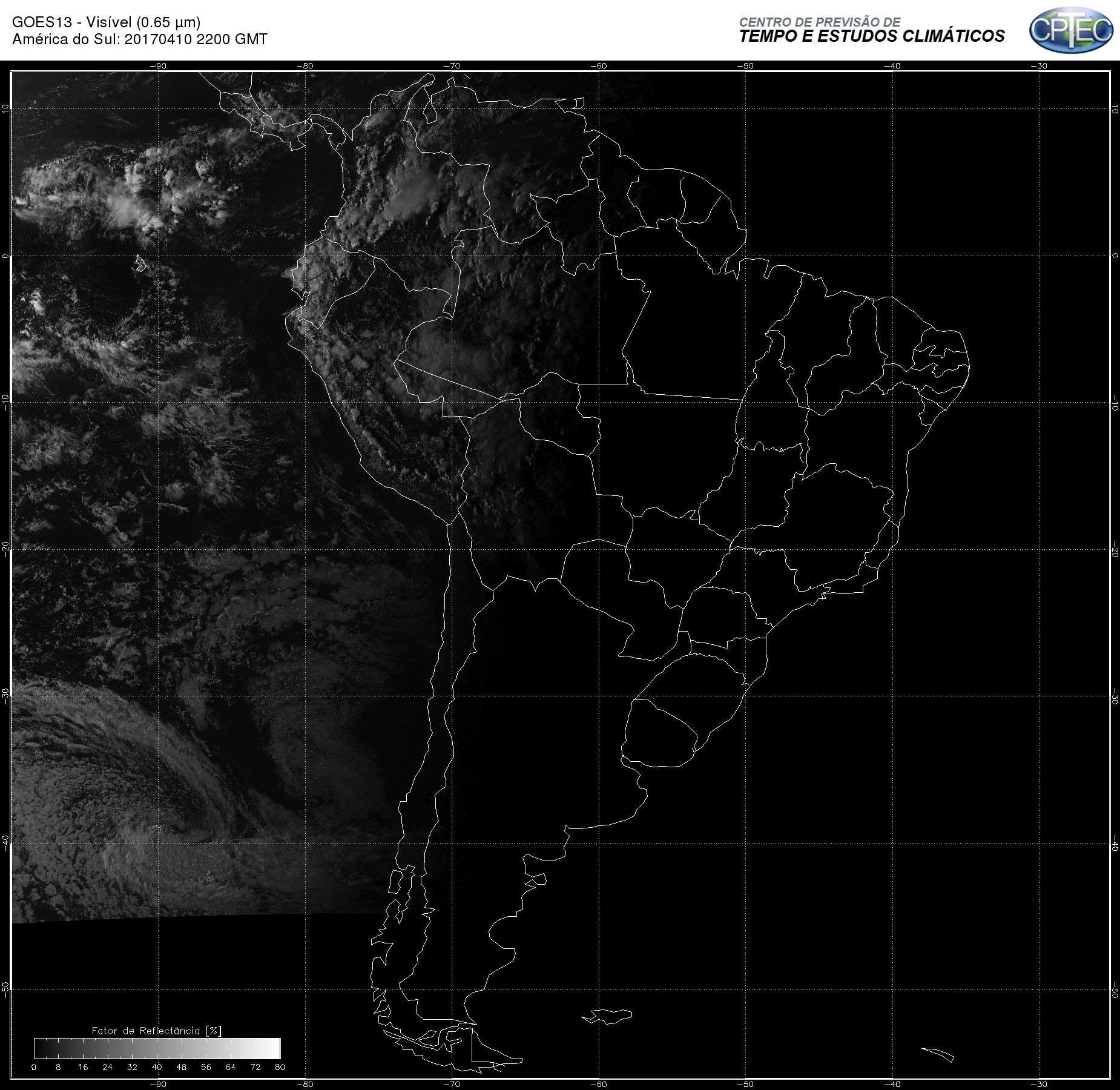Click the '40' value on the color scale
1120x1090 pixels.
coord(157,1067)
